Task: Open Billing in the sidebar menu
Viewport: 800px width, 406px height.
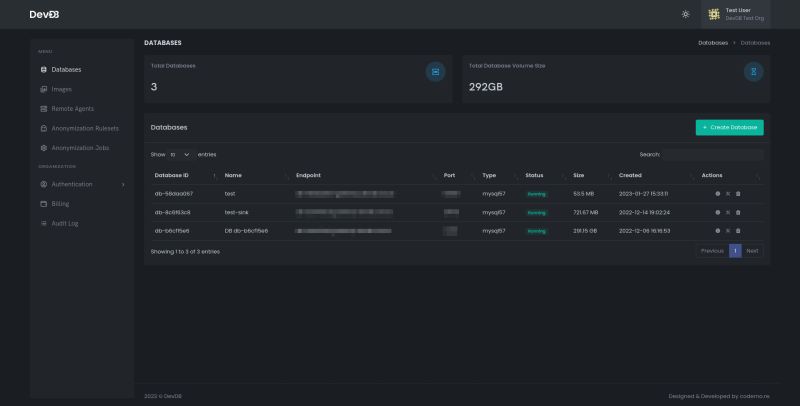Action: tap(60, 204)
